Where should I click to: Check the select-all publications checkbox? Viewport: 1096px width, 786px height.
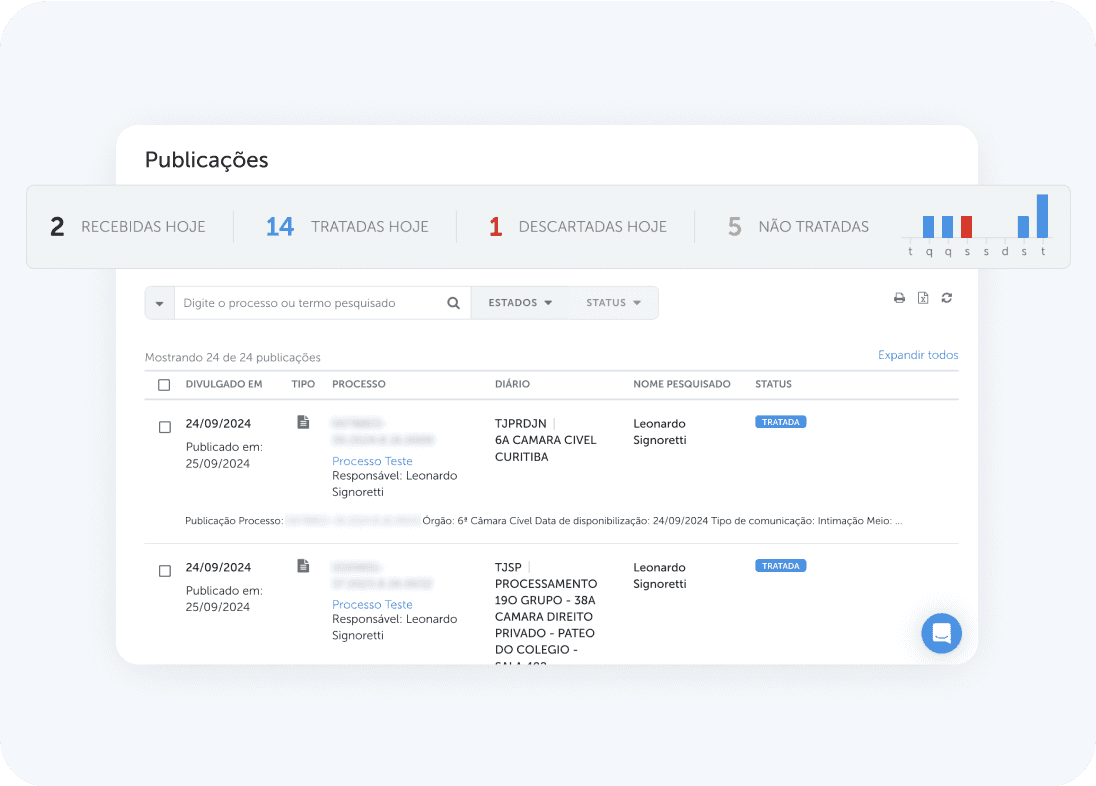[x=165, y=384]
